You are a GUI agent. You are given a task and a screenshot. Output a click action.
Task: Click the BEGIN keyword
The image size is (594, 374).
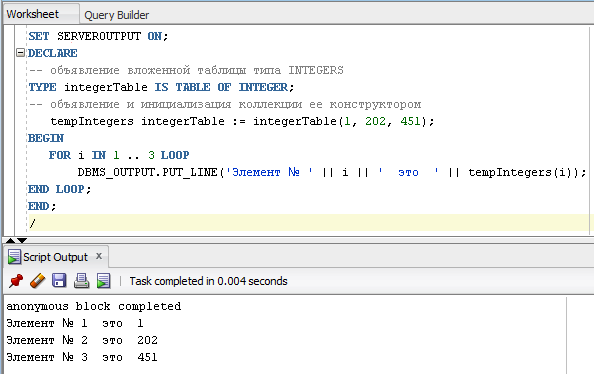46,138
